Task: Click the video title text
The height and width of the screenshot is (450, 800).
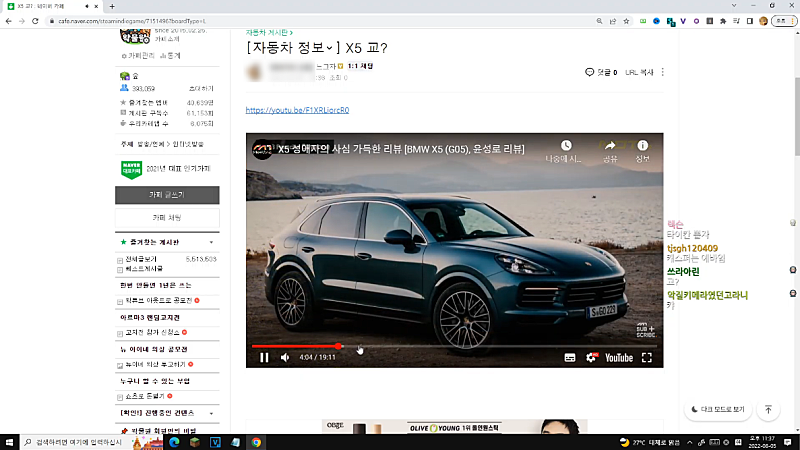Action: click(401, 149)
